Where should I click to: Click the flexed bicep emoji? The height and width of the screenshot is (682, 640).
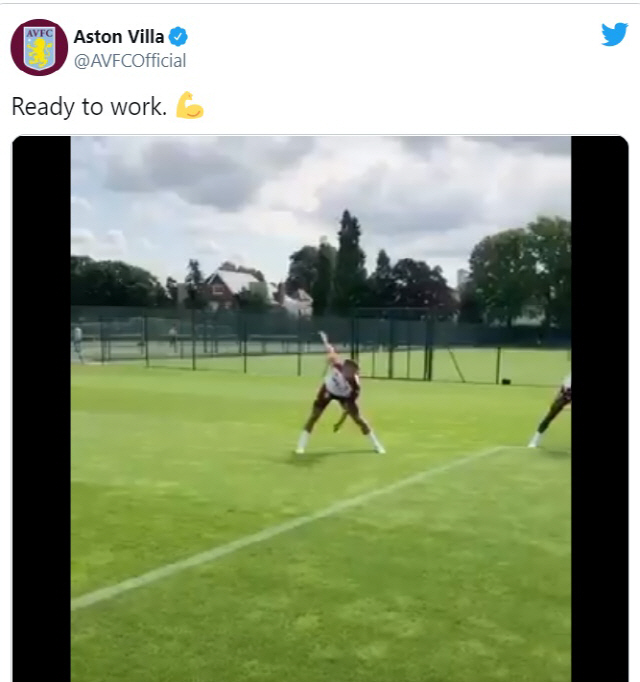point(190,106)
